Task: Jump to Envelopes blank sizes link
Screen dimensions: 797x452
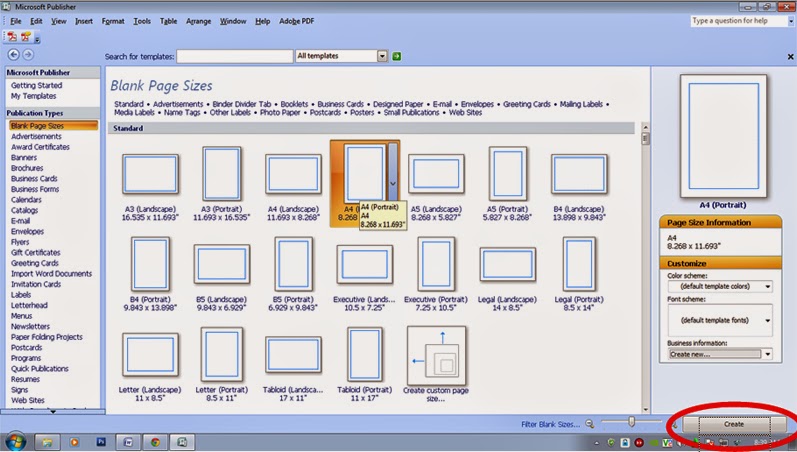Action: pyautogui.click(x=477, y=104)
